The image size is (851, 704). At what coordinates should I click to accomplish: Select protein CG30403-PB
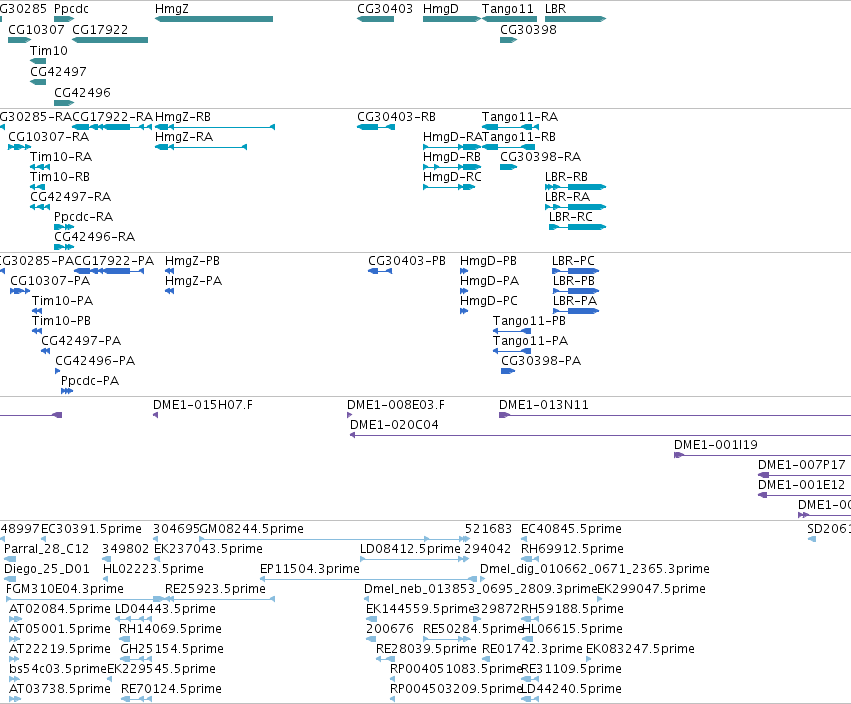point(380,271)
